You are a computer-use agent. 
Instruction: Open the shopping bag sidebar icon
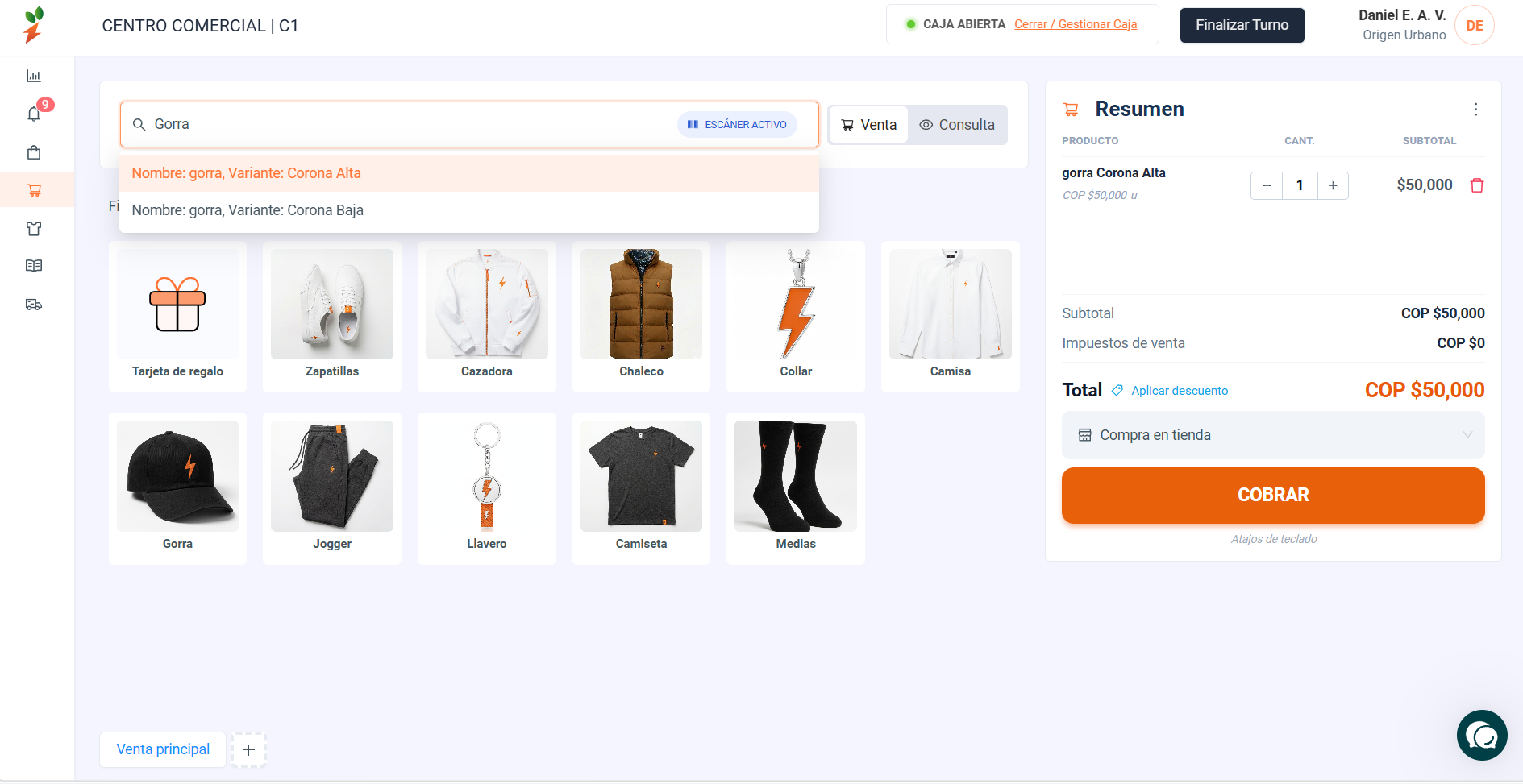click(x=34, y=152)
